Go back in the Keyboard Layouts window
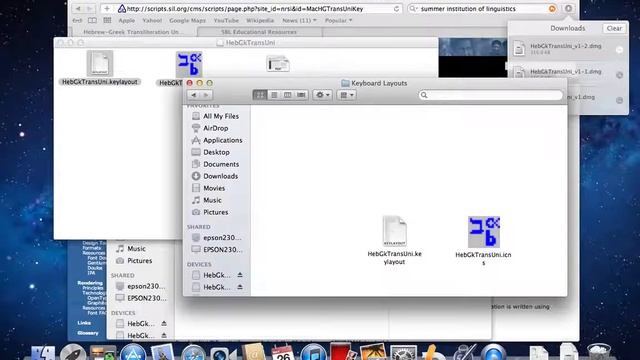640x360 pixels. point(194,95)
